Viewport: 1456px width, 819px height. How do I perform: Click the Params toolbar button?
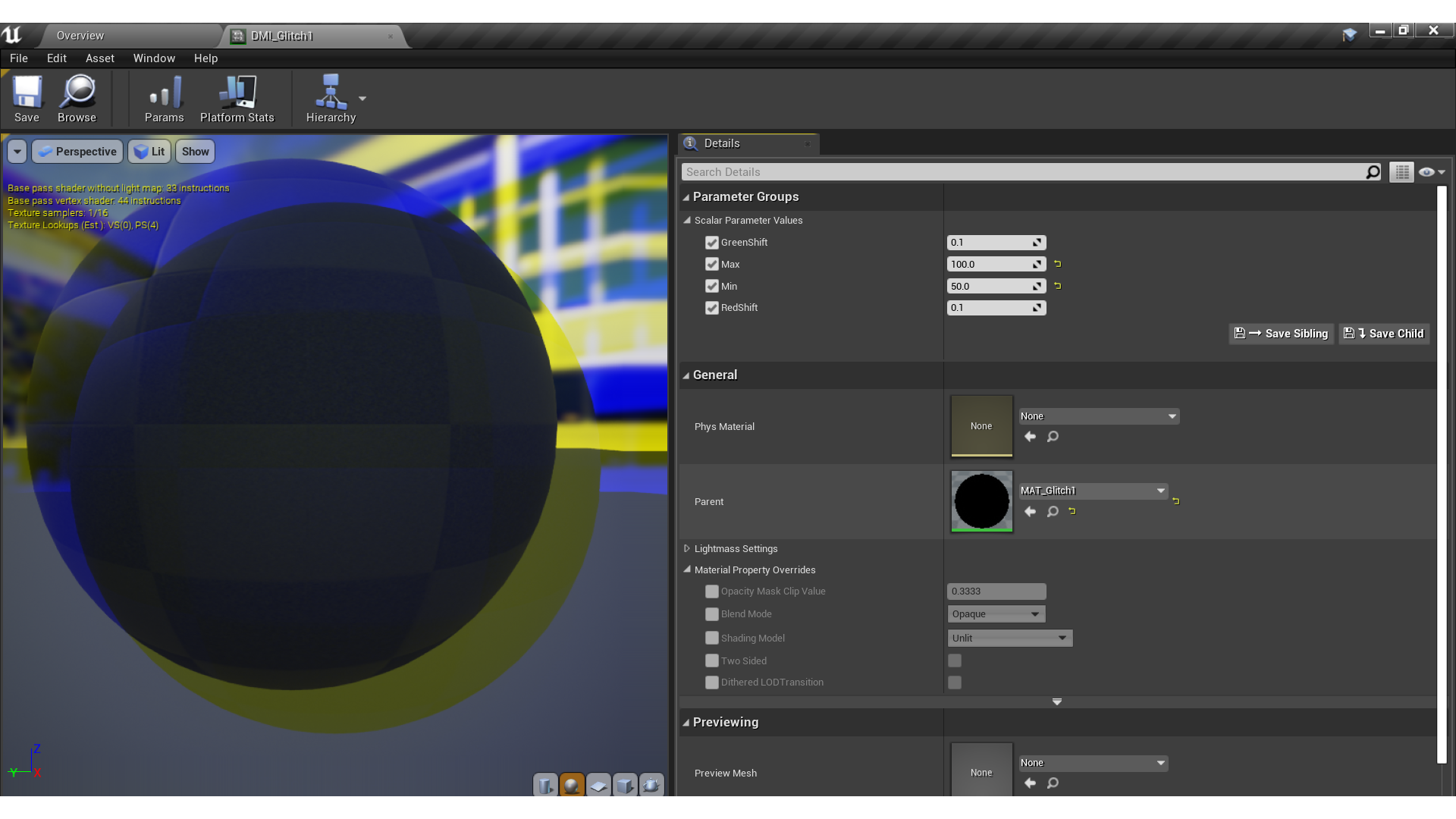pos(163,97)
